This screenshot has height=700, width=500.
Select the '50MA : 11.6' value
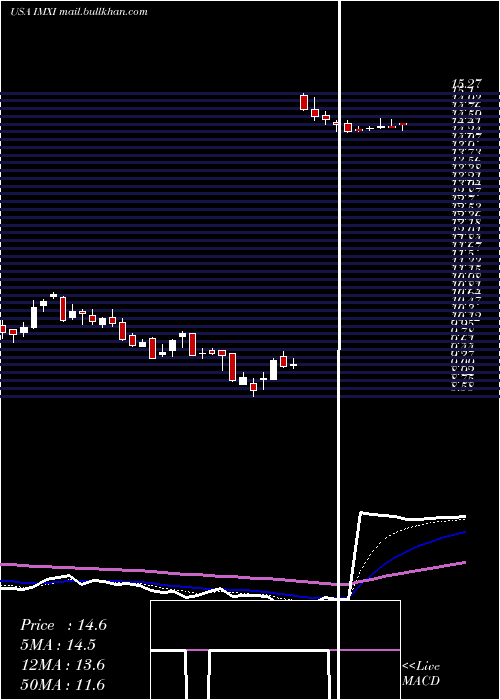click(63, 684)
